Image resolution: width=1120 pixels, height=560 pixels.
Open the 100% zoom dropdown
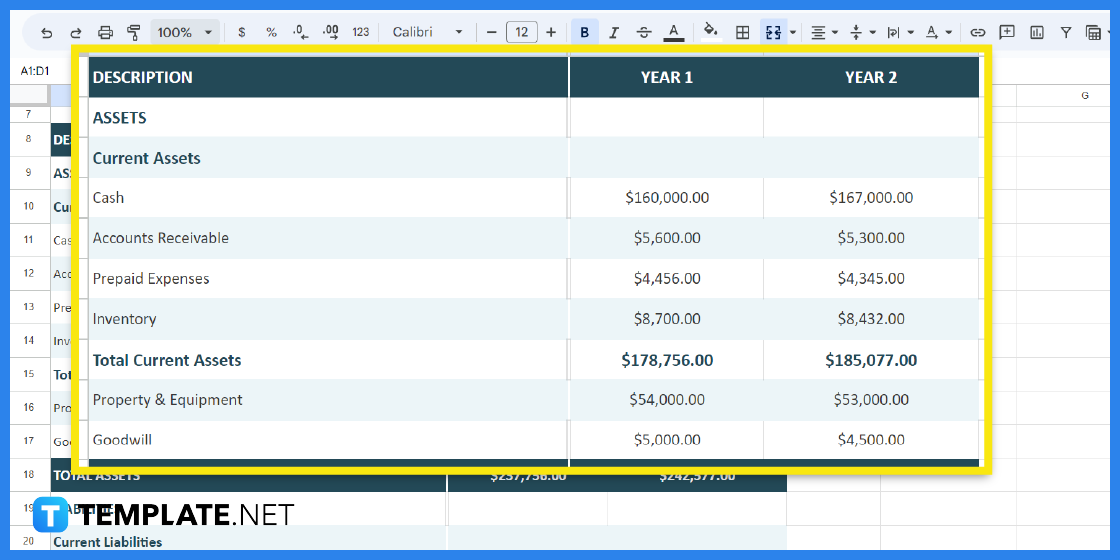pyautogui.click(x=185, y=32)
